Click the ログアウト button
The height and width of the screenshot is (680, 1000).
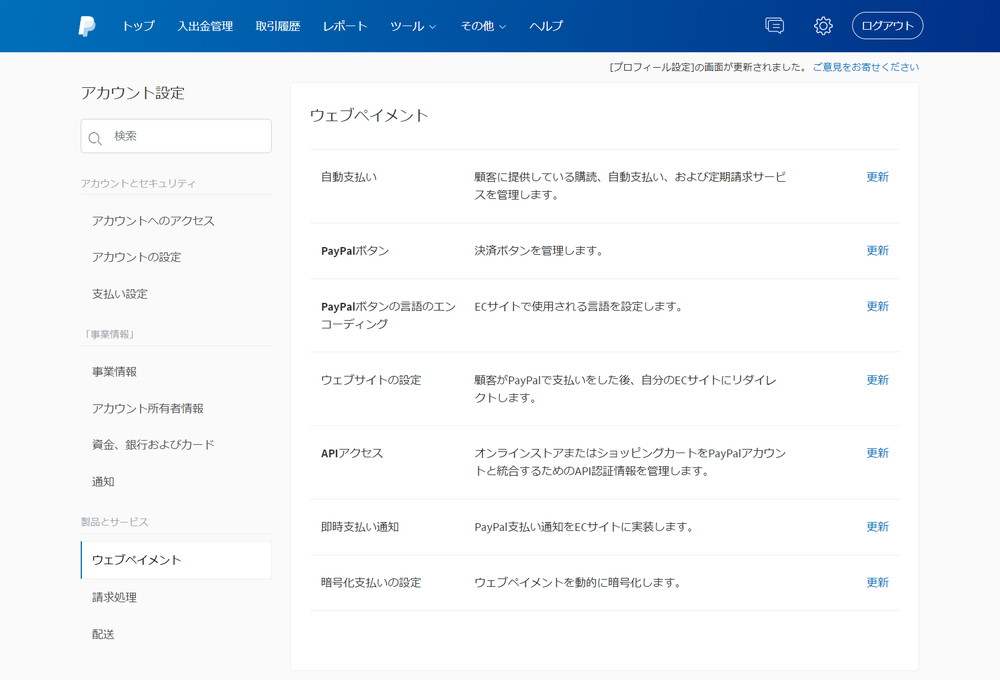tap(887, 26)
